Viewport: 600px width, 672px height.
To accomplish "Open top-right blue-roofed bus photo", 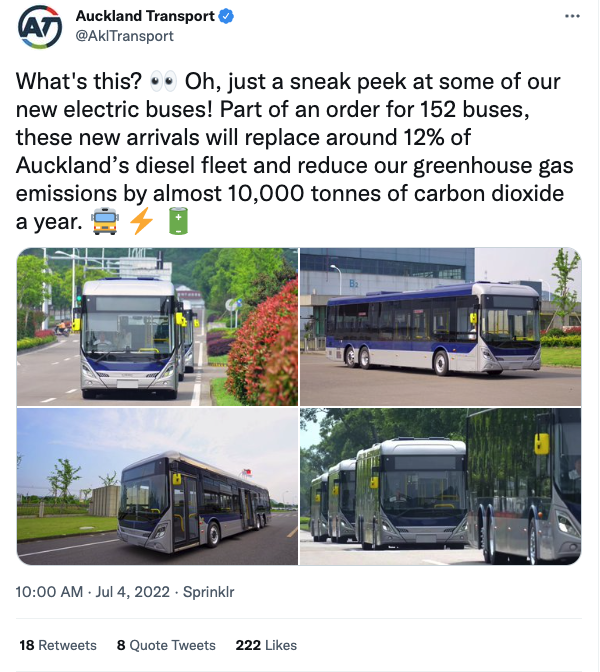I will click(440, 326).
